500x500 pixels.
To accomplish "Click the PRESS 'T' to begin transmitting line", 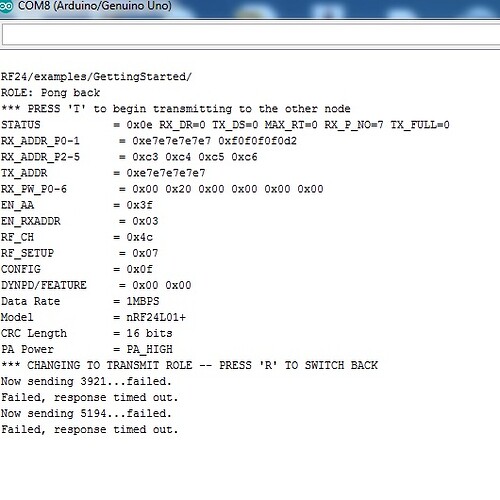I will point(176,109).
